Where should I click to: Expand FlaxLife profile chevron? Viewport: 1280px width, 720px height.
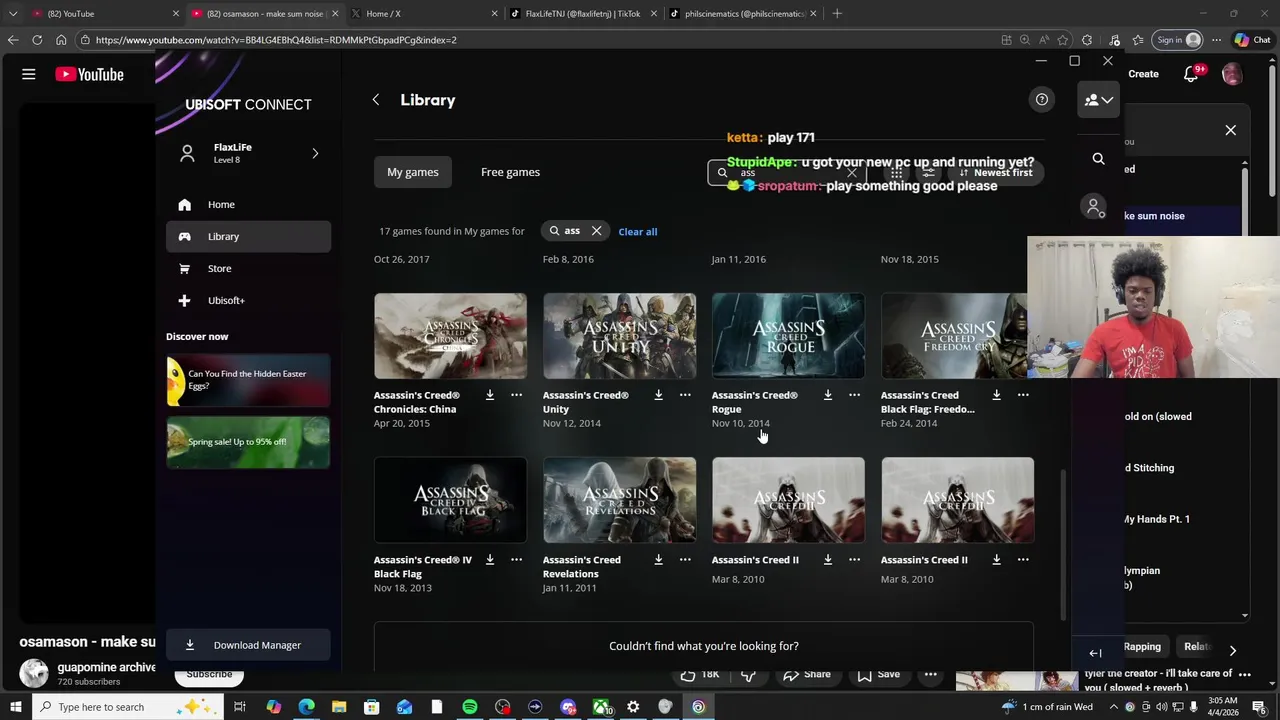pyautogui.click(x=315, y=153)
